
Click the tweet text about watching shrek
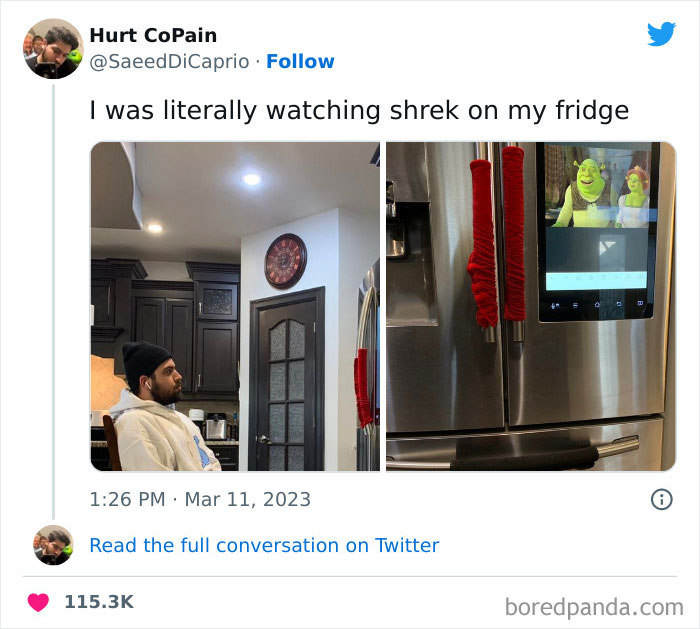pos(359,110)
